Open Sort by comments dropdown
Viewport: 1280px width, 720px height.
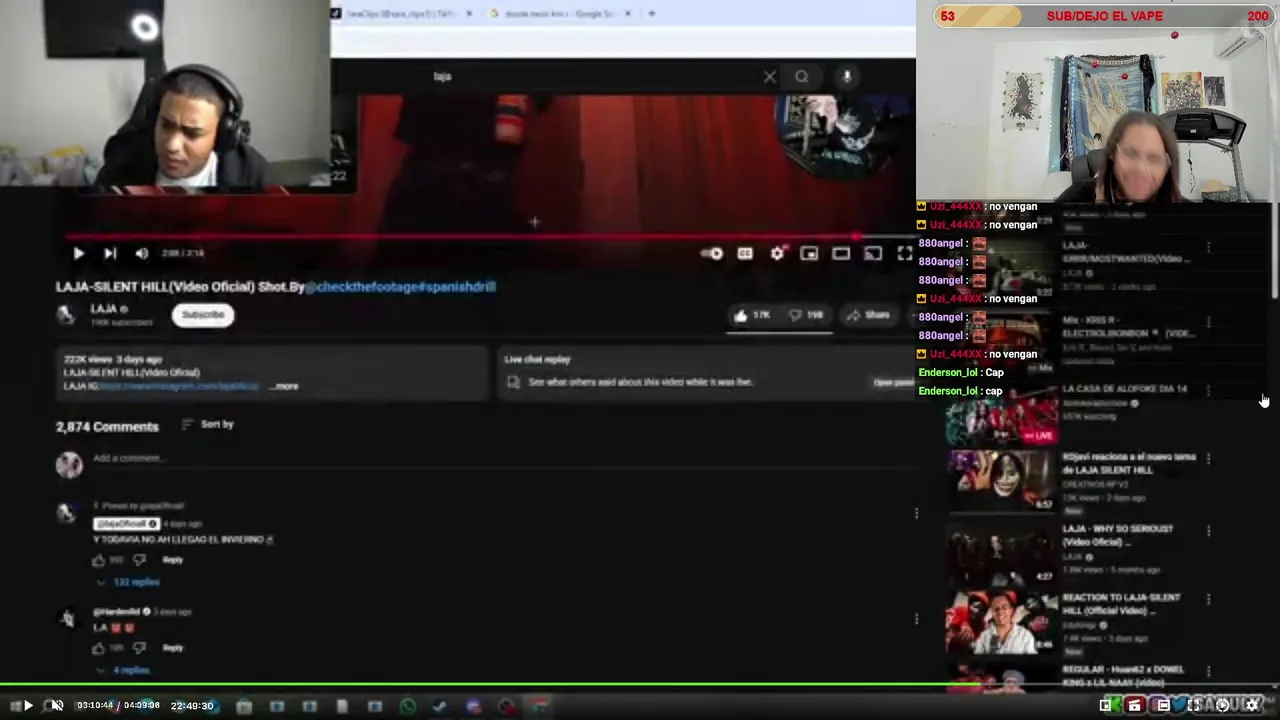[208, 424]
